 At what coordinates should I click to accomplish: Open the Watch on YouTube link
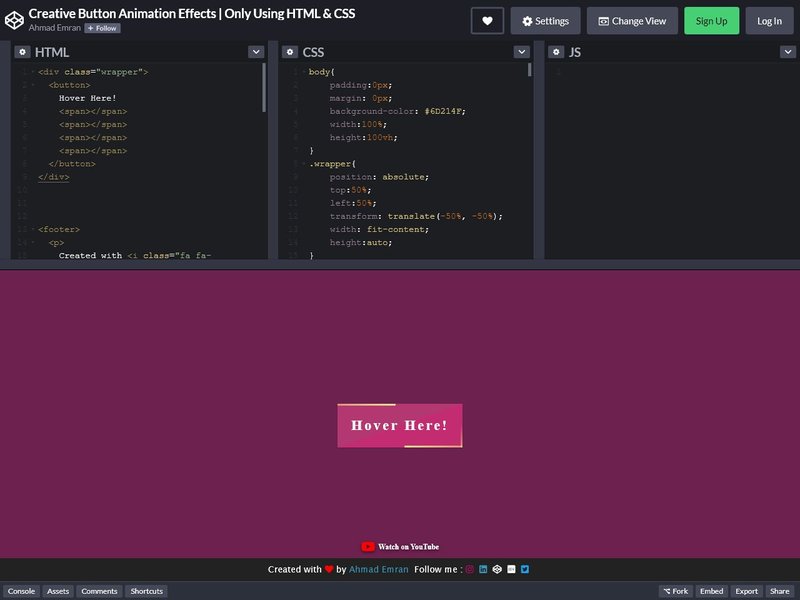pos(400,547)
